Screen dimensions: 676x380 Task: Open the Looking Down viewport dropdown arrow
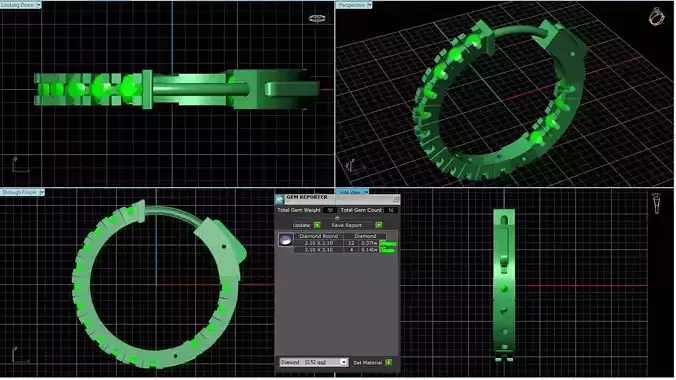click(x=39, y=5)
